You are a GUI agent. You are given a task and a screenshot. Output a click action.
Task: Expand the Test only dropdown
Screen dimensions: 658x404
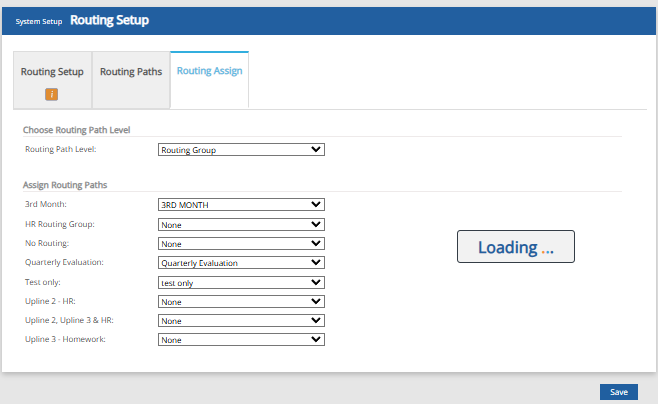(241, 282)
